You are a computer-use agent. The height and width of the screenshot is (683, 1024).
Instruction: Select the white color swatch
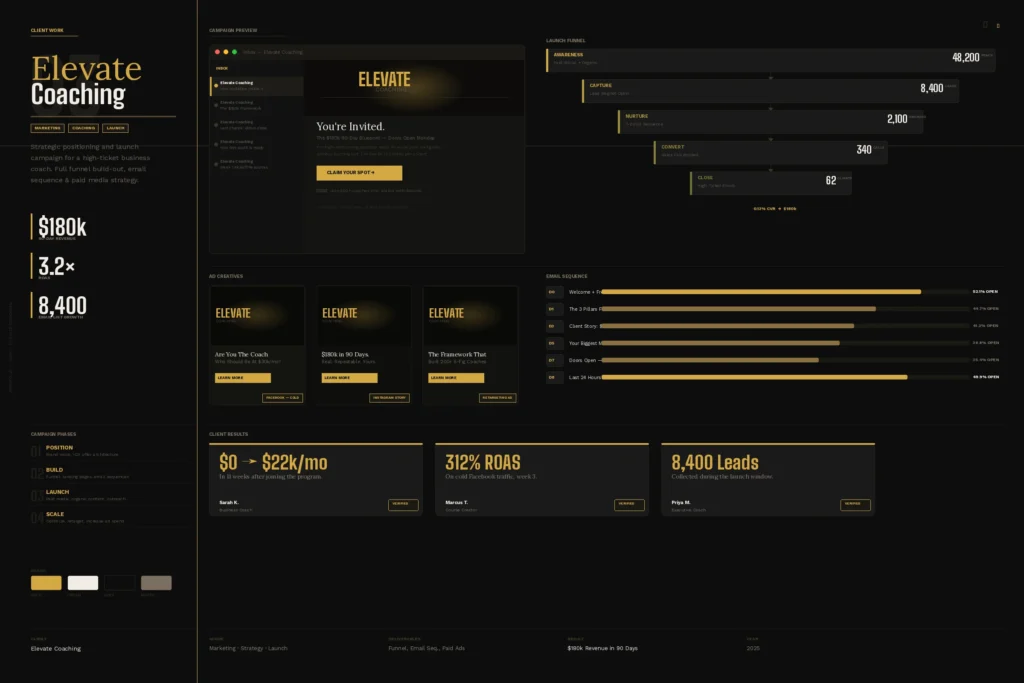click(83, 583)
